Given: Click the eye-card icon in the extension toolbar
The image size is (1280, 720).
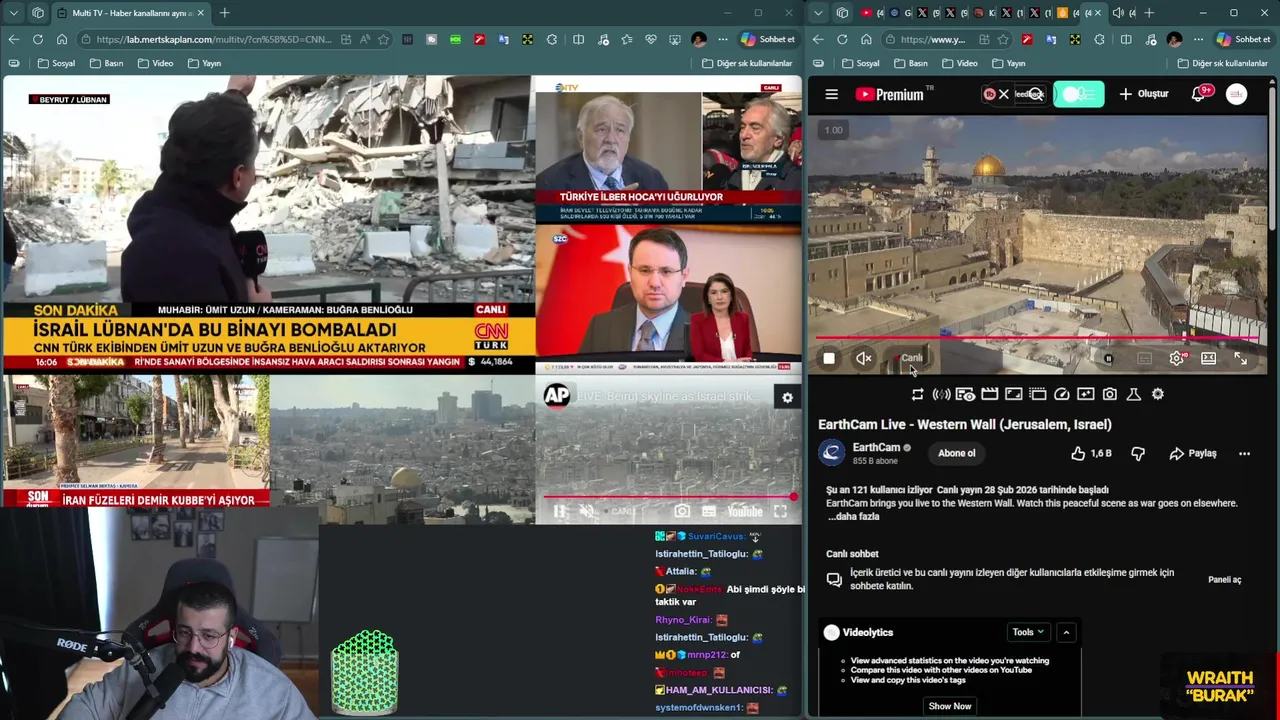Looking at the screenshot, I should pyautogui.click(x=965, y=394).
